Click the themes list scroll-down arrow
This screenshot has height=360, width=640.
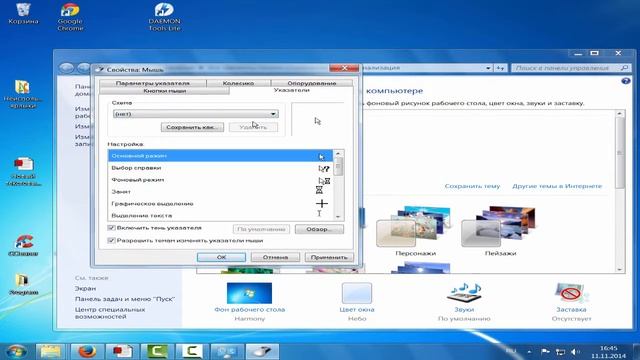point(620,269)
